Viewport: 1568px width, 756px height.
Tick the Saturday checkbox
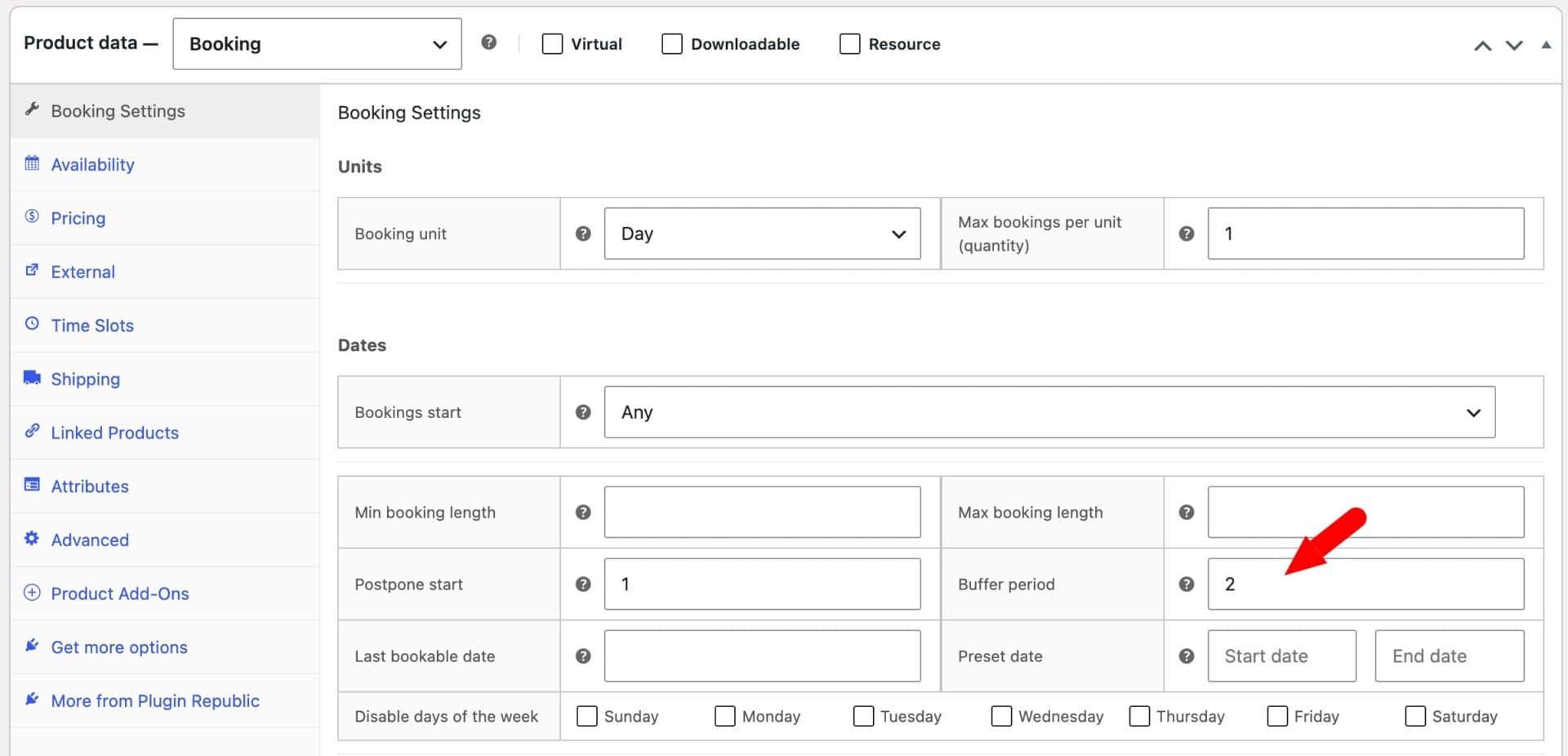point(1415,716)
